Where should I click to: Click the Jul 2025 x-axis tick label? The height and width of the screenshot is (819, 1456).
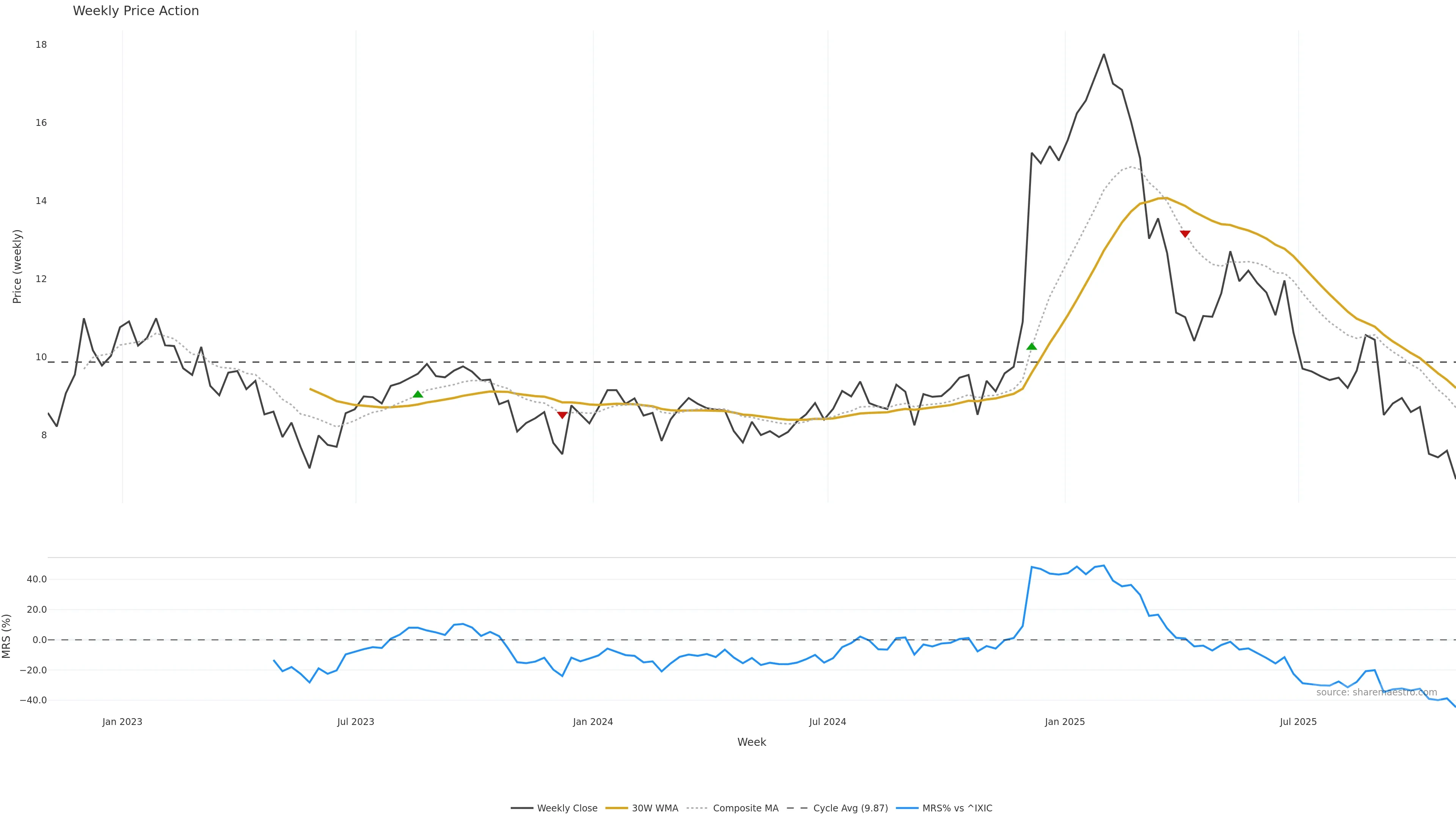1298,722
